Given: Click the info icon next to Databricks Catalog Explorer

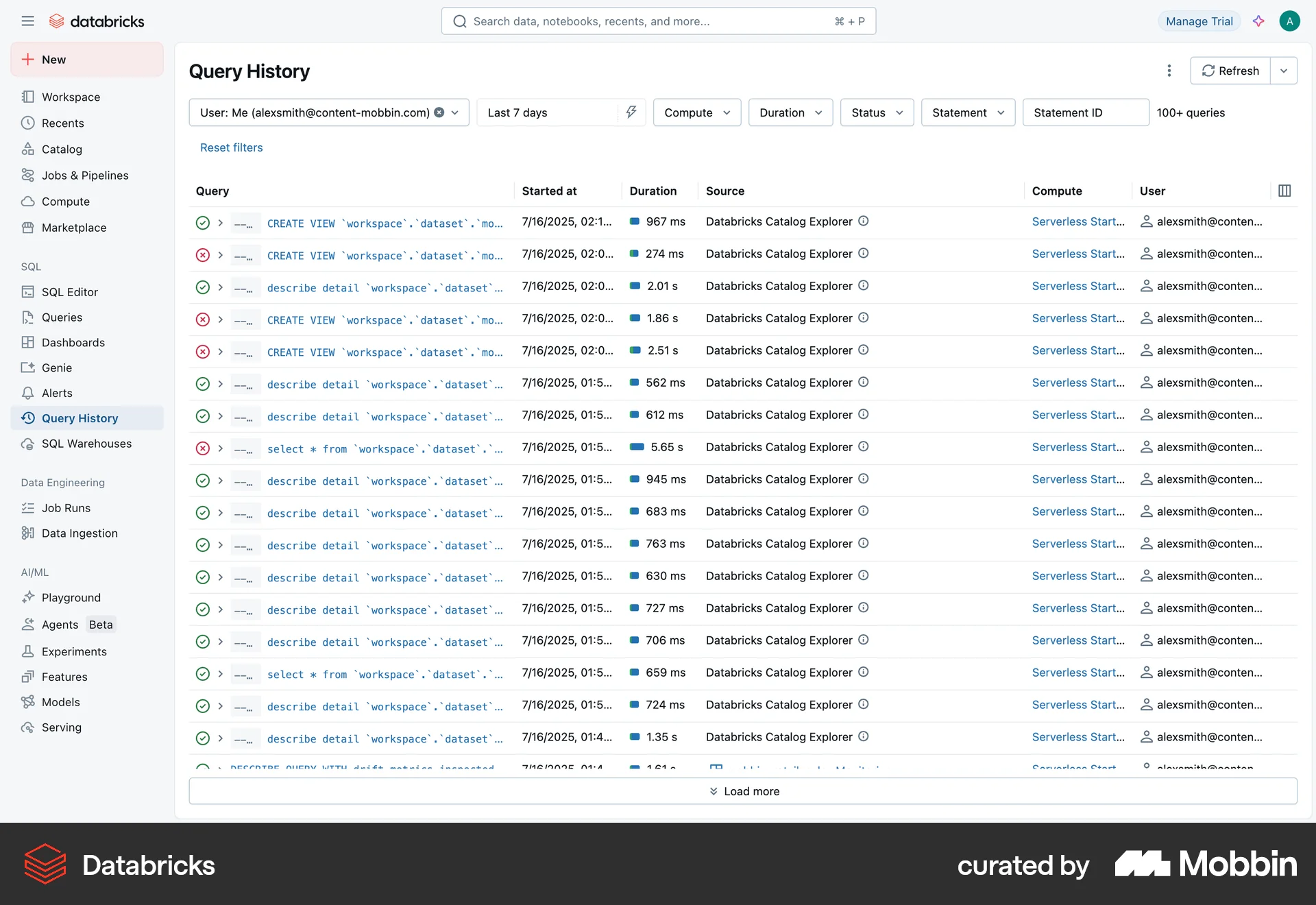Looking at the screenshot, I should [x=863, y=221].
